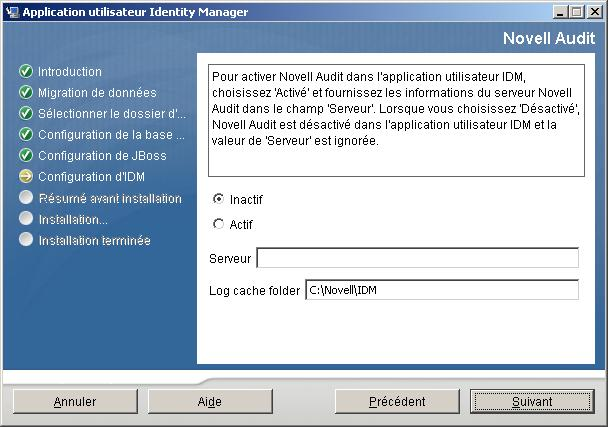Click the Installation... step circle icon

(x=26, y=218)
